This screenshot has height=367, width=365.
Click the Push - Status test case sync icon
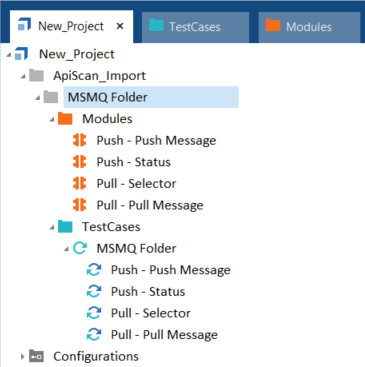pos(94,291)
